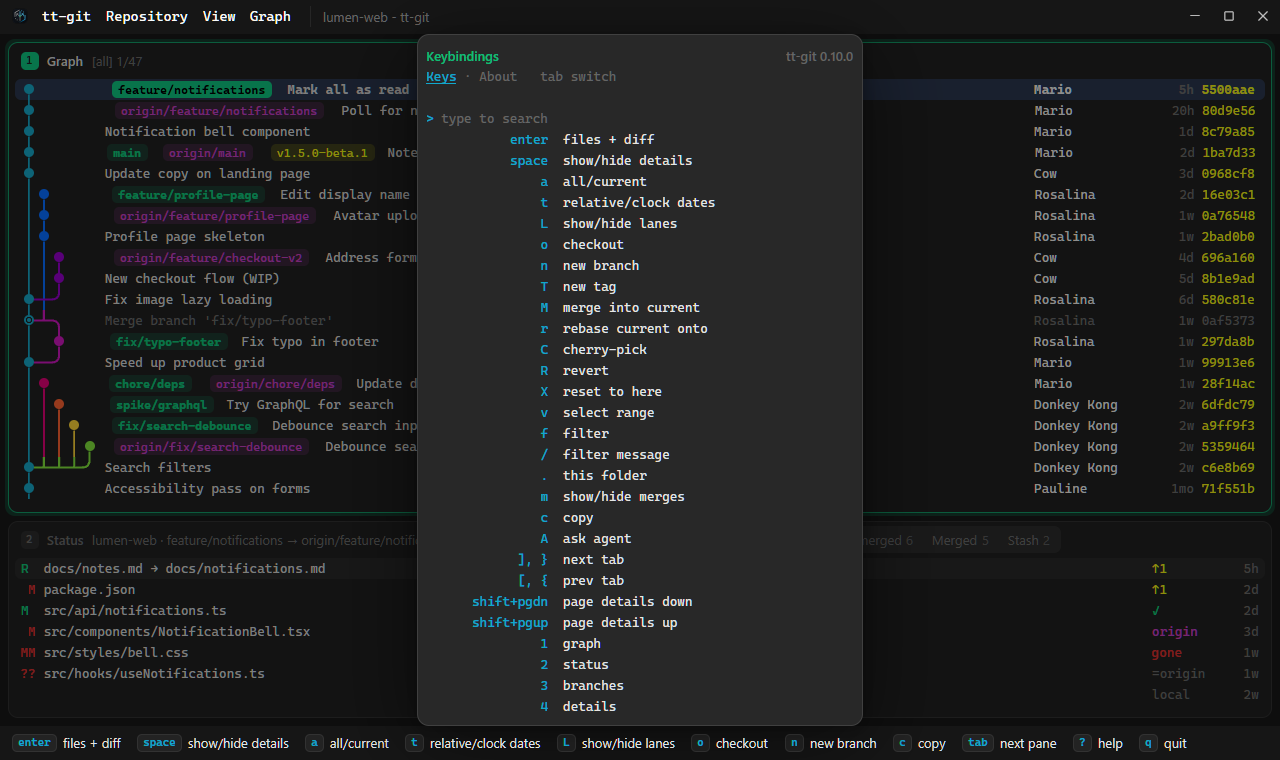Click the origin/feature/notifications ref badge
Screen dimensions: 1280x760
point(217,111)
